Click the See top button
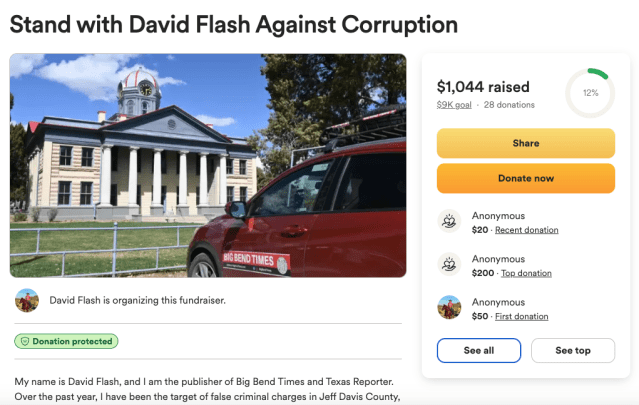Screen dimensions: 639x405 [573, 350]
